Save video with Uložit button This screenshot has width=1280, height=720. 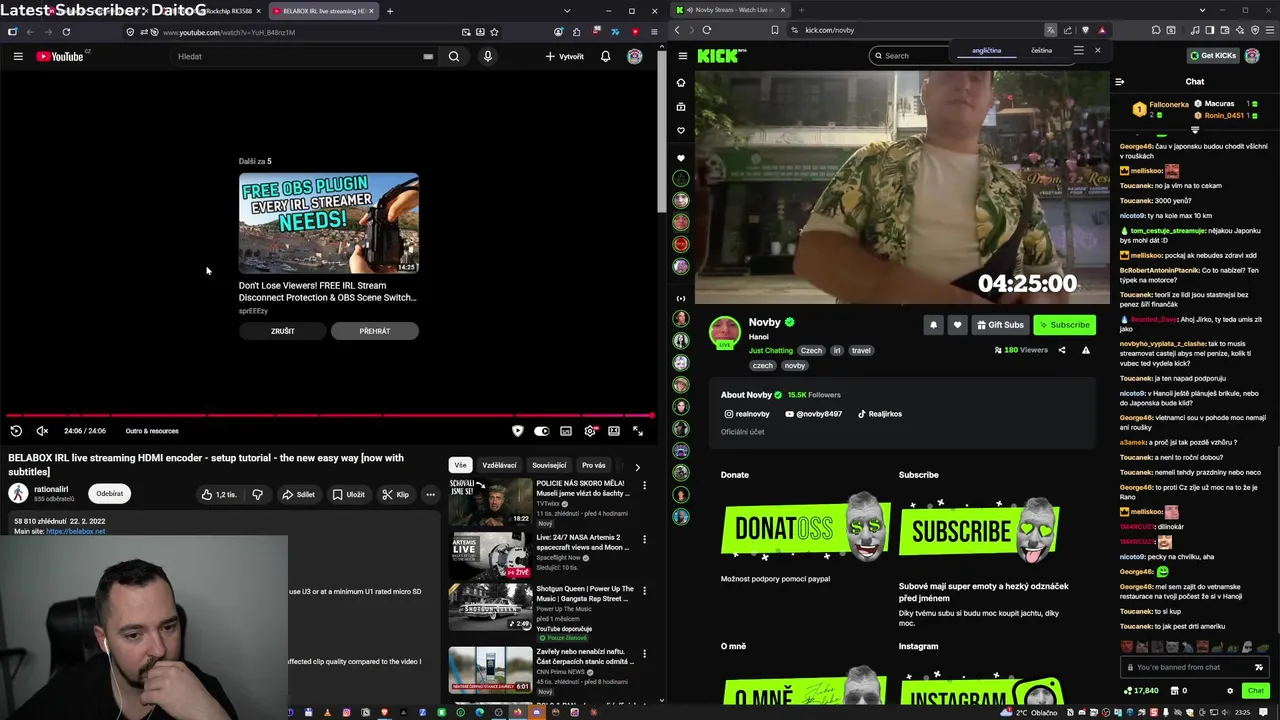coord(348,494)
